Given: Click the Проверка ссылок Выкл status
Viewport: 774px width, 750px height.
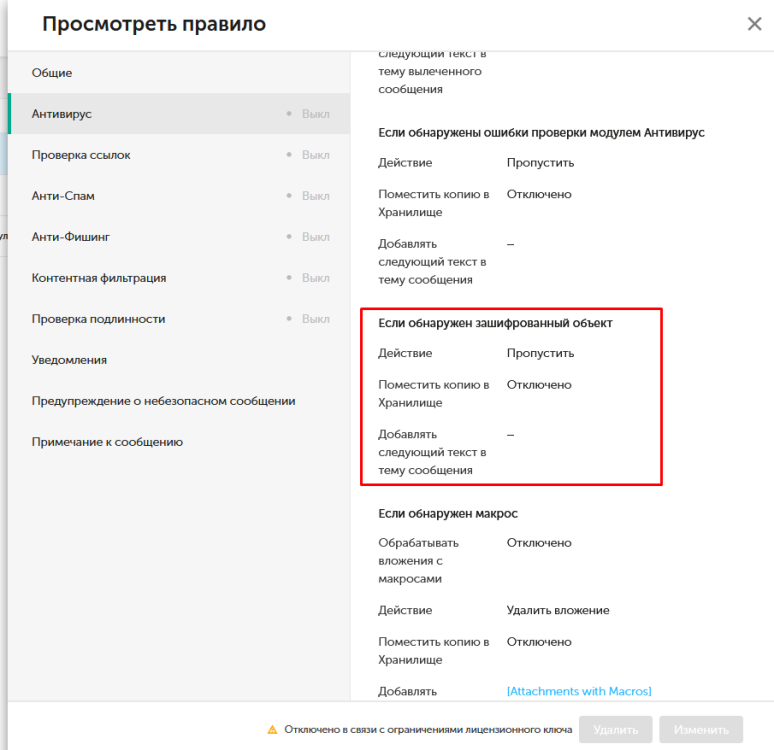Looking at the screenshot, I should point(315,155).
